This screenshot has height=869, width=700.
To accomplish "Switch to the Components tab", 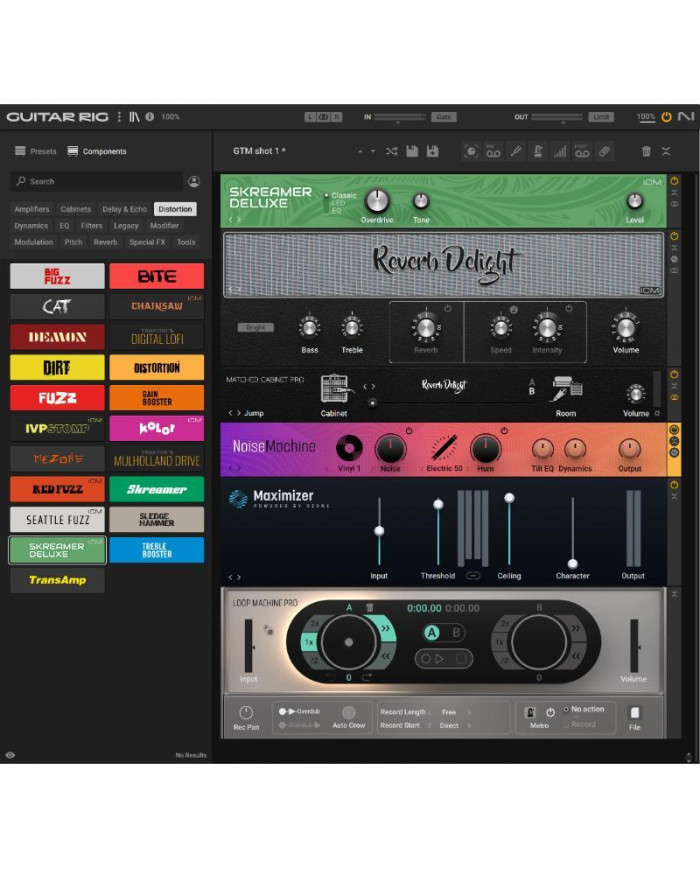I will click(x=97, y=151).
